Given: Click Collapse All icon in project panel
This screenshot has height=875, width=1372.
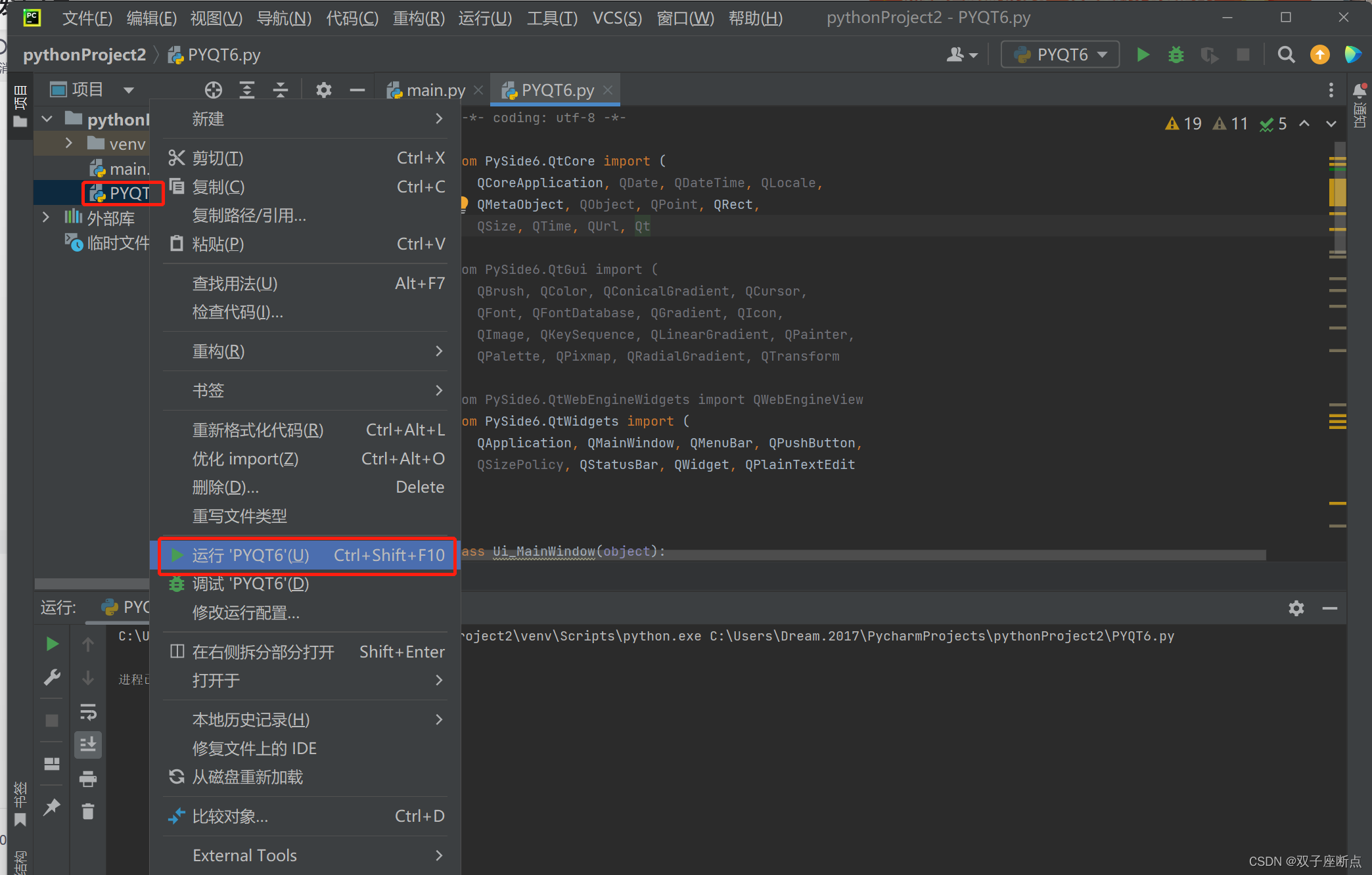Looking at the screenshot, I should coord(281,90).
